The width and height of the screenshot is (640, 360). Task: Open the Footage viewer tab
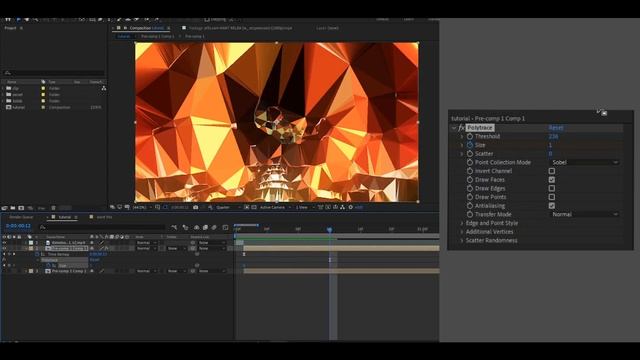240,28
